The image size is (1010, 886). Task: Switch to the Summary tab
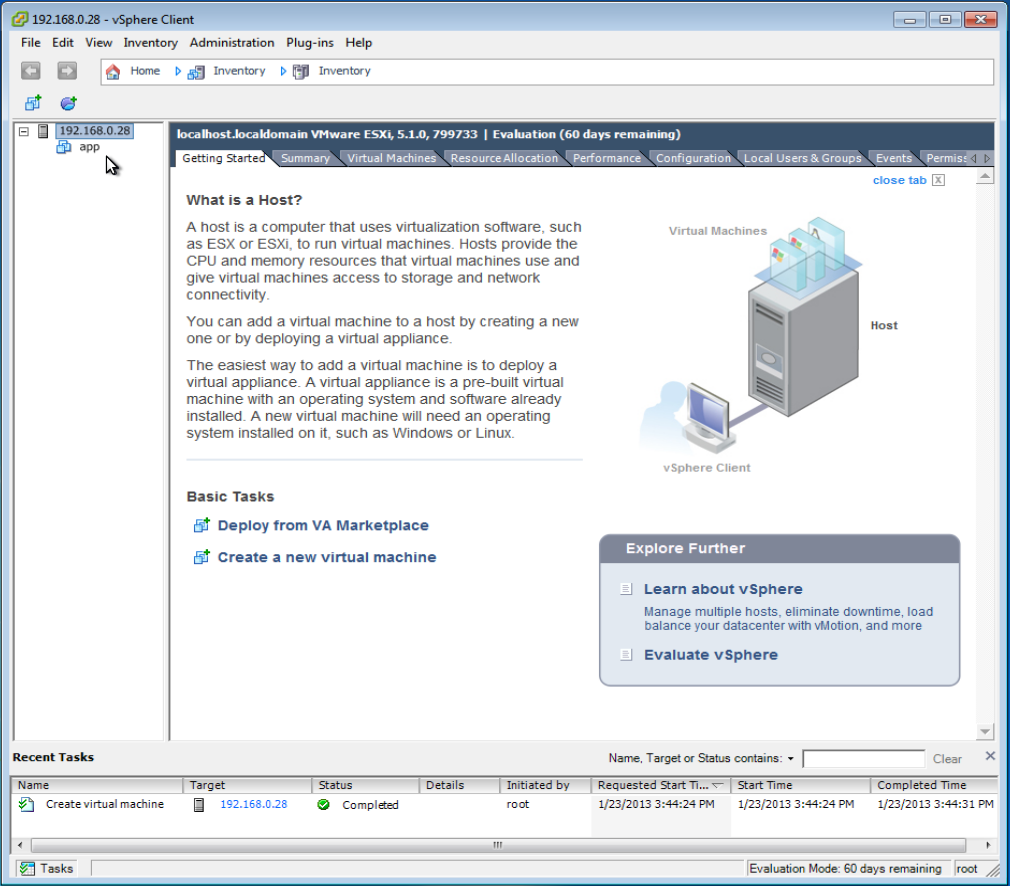pyautogui.click(x=305, y=158)
